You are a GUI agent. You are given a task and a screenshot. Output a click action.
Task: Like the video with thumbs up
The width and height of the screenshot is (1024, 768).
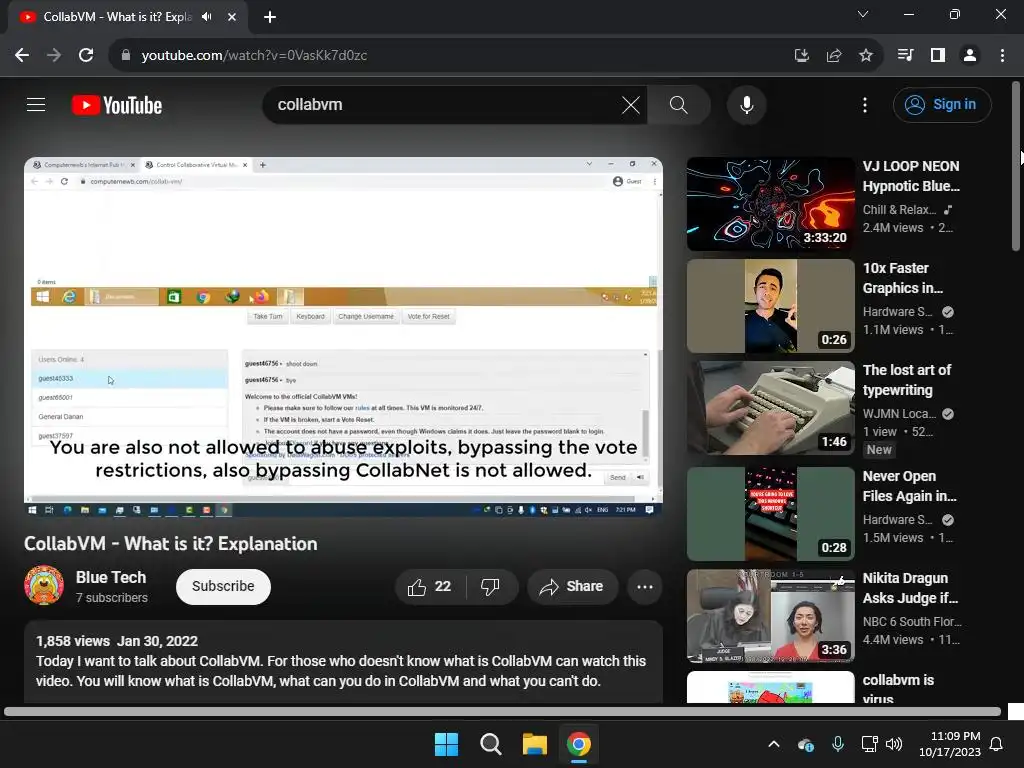point(430,586)
